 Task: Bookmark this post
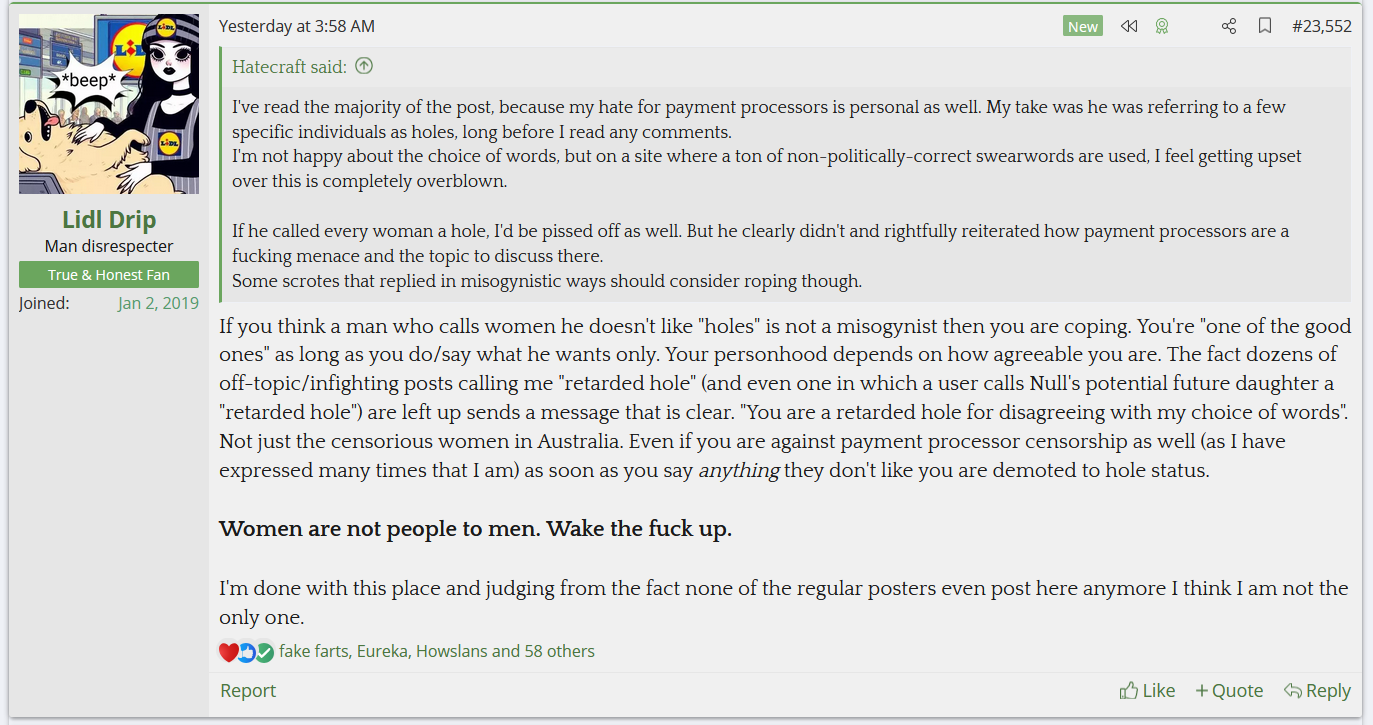click(1265, 27)
